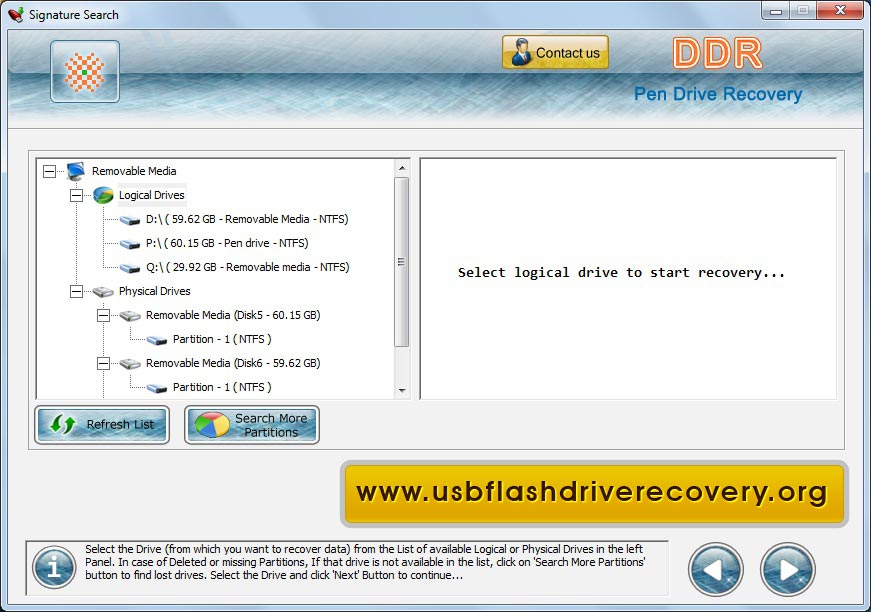Click the Next arrow navigation button
This screenshot has width=871, height=612.
788,569
